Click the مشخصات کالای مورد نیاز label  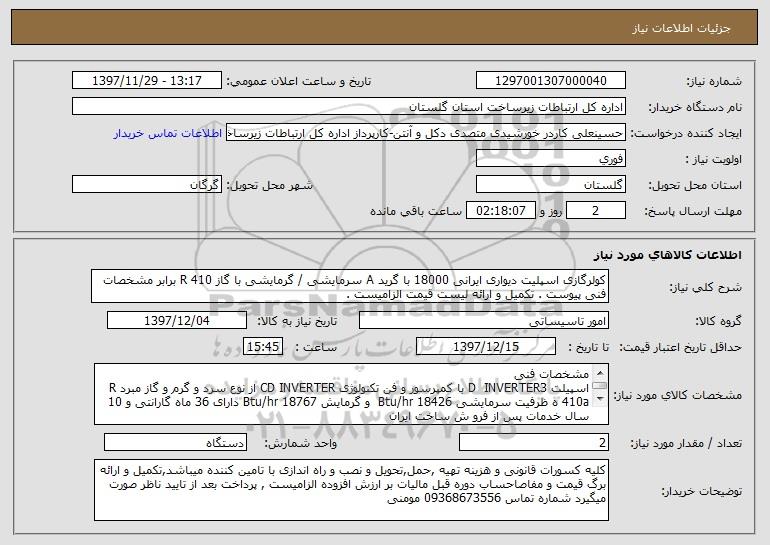click(x=679, y=395)
